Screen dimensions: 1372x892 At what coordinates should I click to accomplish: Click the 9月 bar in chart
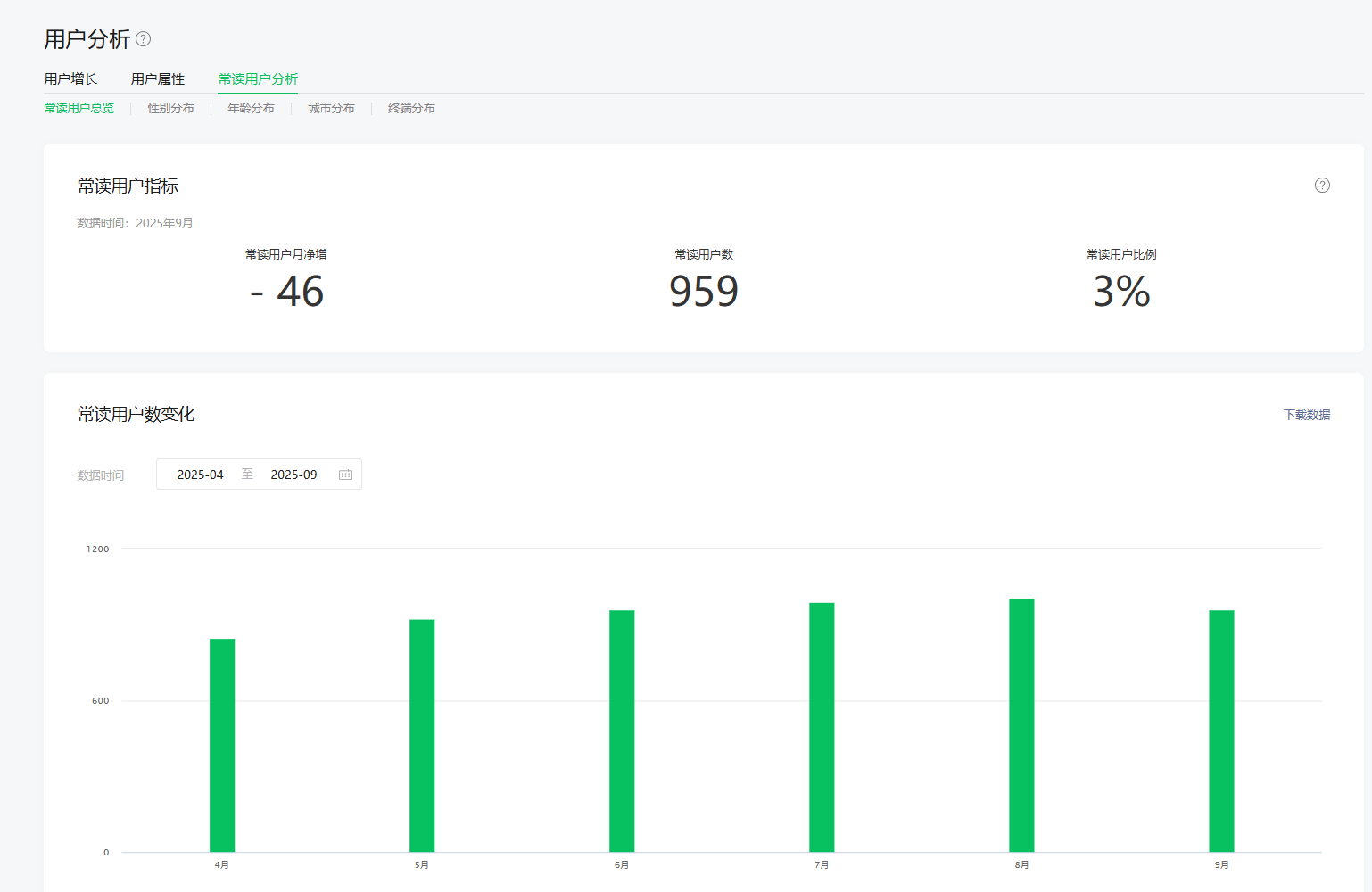[1221, 731]
